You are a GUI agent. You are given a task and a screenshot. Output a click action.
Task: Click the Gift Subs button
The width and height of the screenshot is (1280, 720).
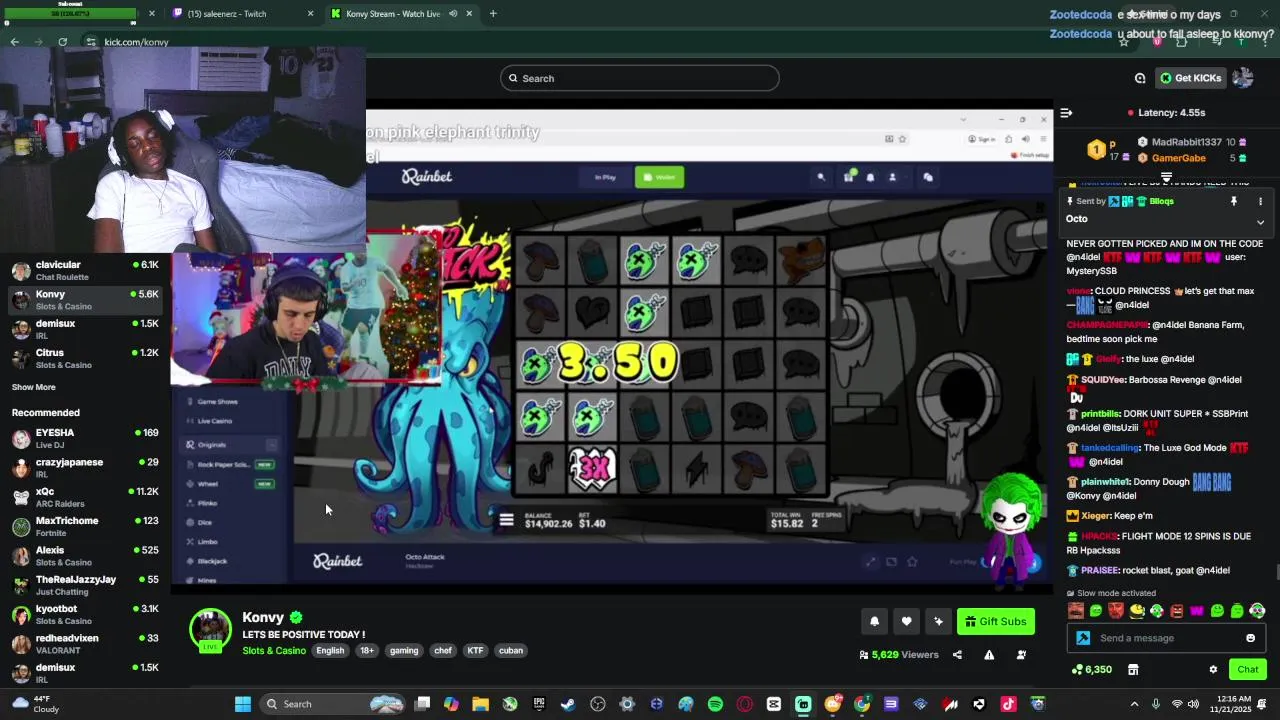coord(996,621)
